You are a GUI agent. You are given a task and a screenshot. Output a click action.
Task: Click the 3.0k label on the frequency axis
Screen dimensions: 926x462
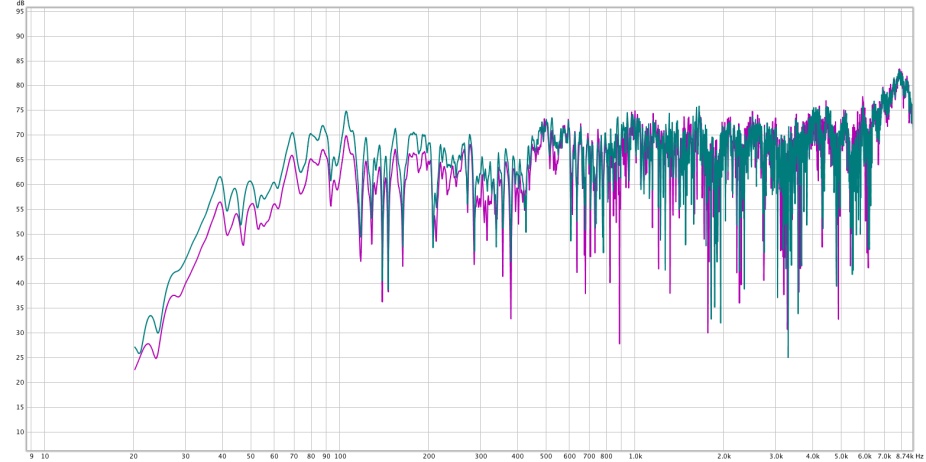tap(776, 456)
